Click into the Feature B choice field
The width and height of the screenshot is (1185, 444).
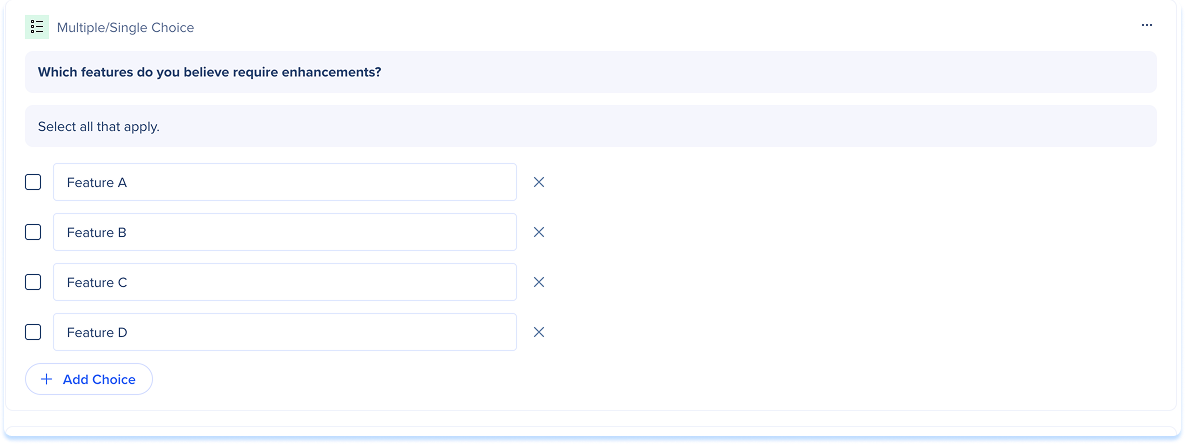click(285, 232)
